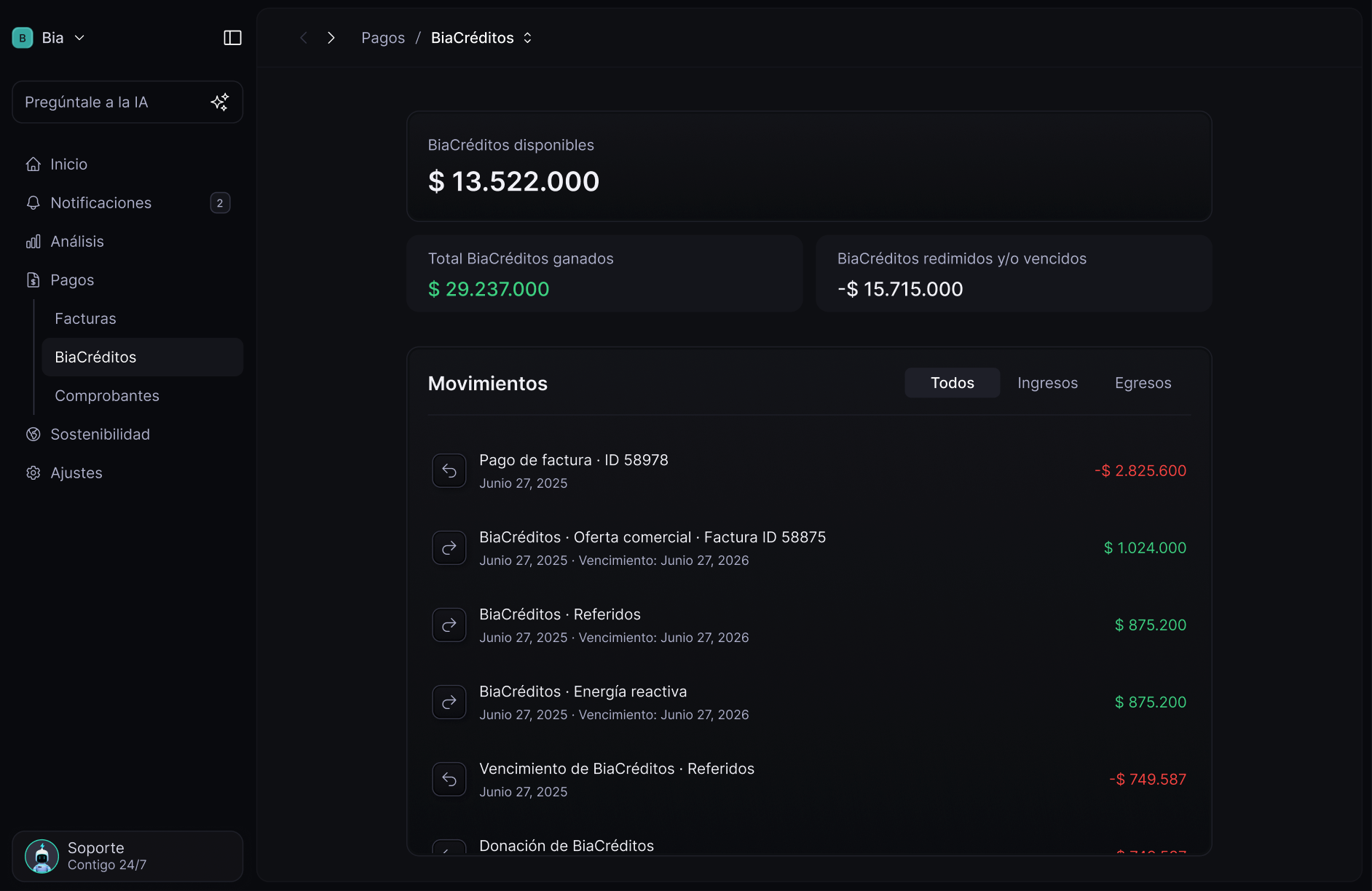Open Pago de factura · ID 58978 movement
1372x891 pixels.
tap(809, 471)
